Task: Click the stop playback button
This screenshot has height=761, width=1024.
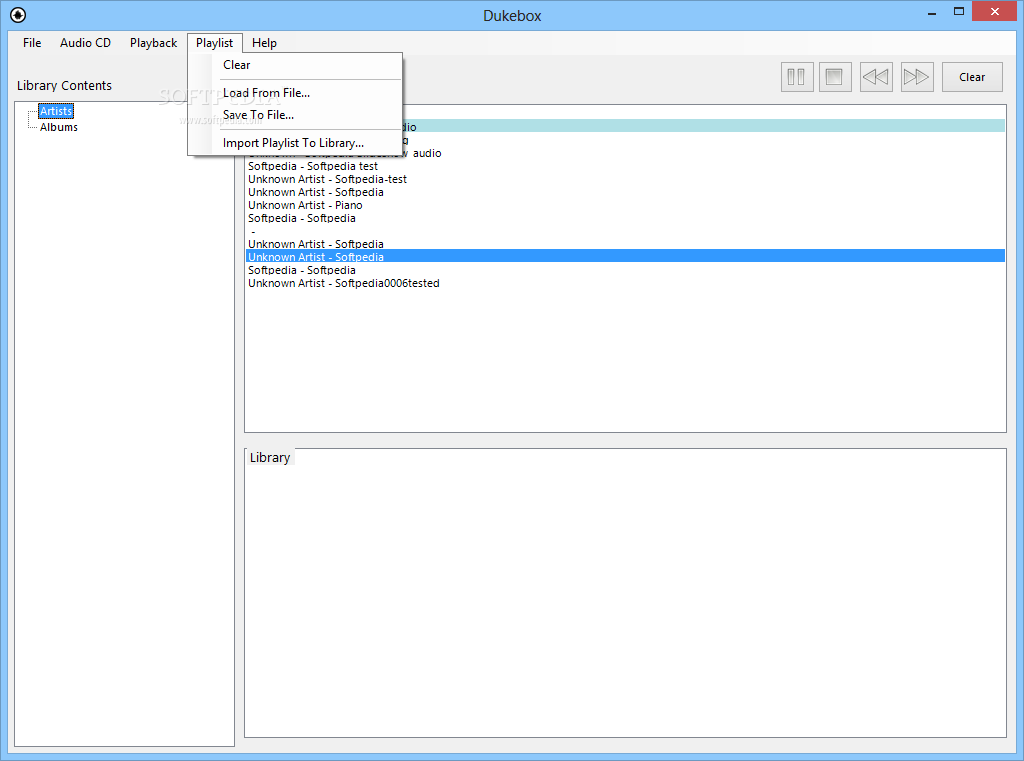Action: click(835, 77)
